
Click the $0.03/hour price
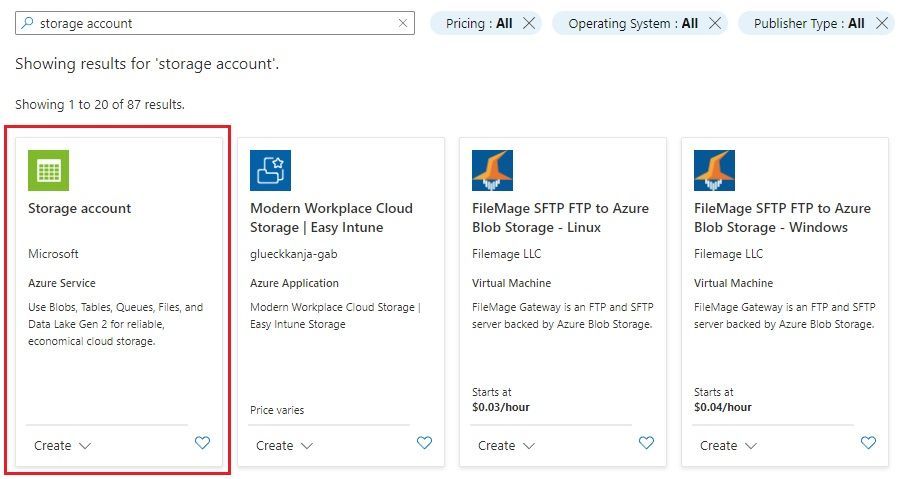[x=501, y=407]
